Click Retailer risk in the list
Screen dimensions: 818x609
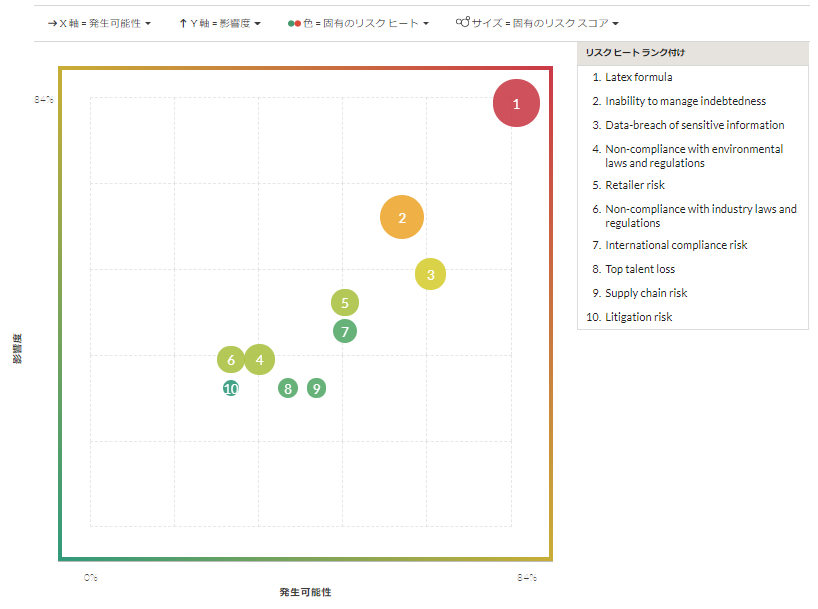[634, 185]
